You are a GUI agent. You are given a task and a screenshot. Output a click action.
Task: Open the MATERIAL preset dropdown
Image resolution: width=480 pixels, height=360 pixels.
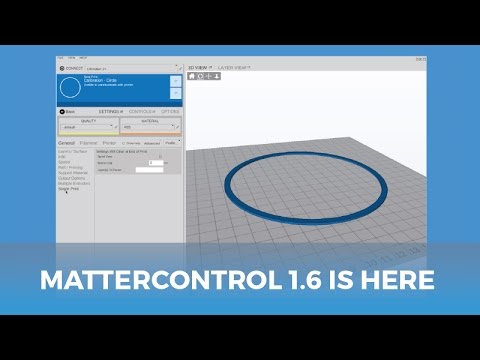coord(148,127)
